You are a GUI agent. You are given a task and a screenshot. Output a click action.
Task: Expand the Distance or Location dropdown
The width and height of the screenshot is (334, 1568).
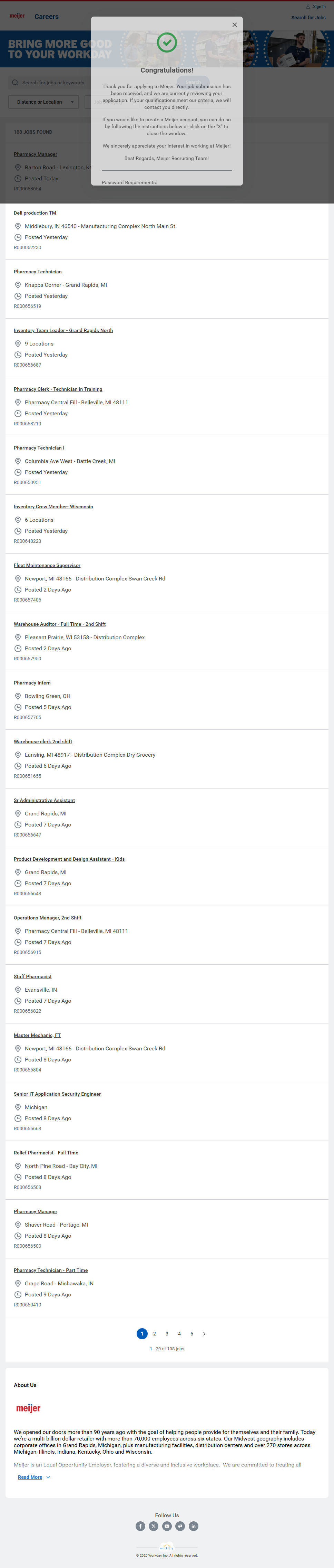[x=43, y=102]
